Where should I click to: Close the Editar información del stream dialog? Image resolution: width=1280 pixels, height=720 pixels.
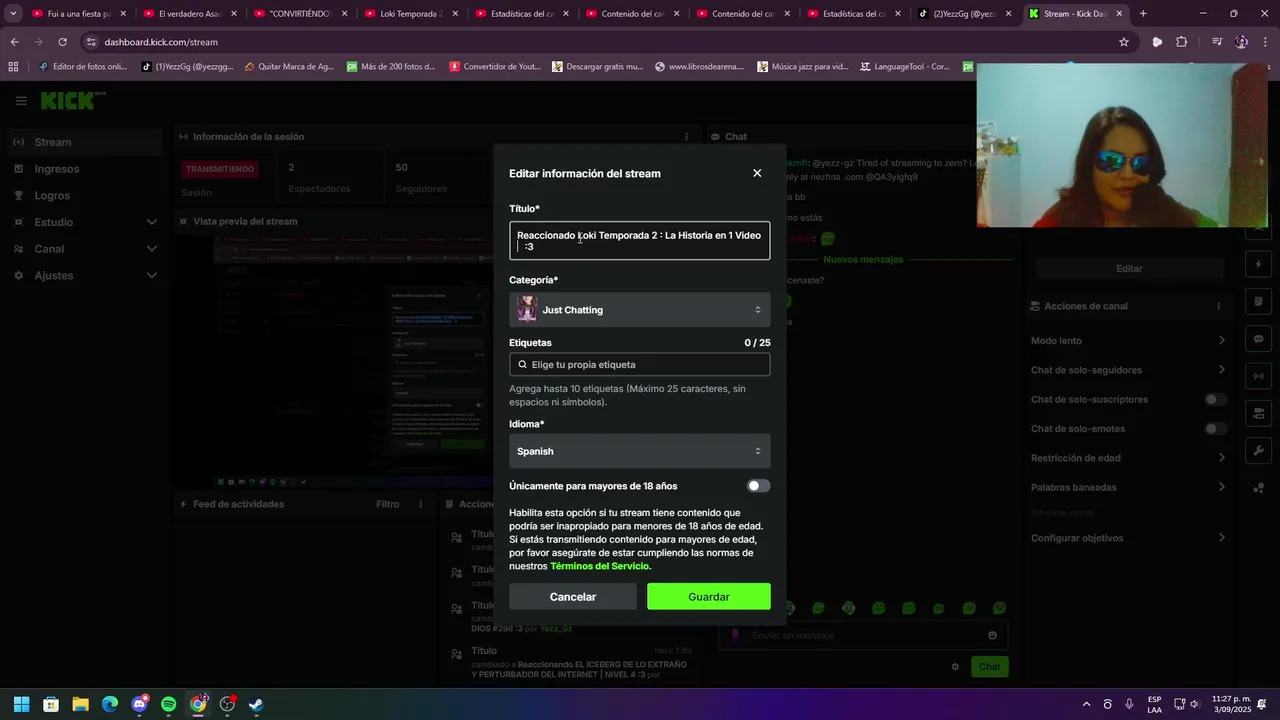(x=757, y=173)
